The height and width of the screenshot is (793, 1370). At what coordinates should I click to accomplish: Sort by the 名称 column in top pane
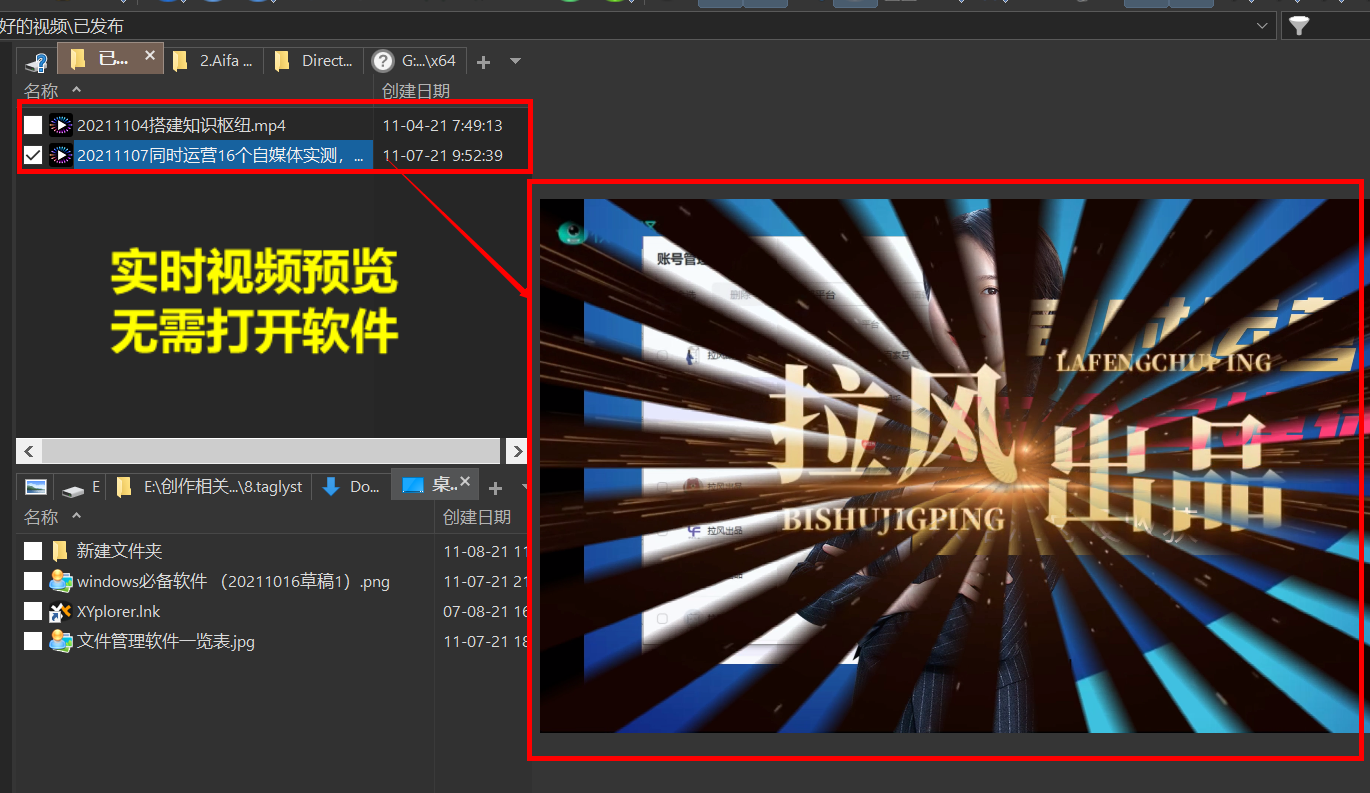[42, 91]
